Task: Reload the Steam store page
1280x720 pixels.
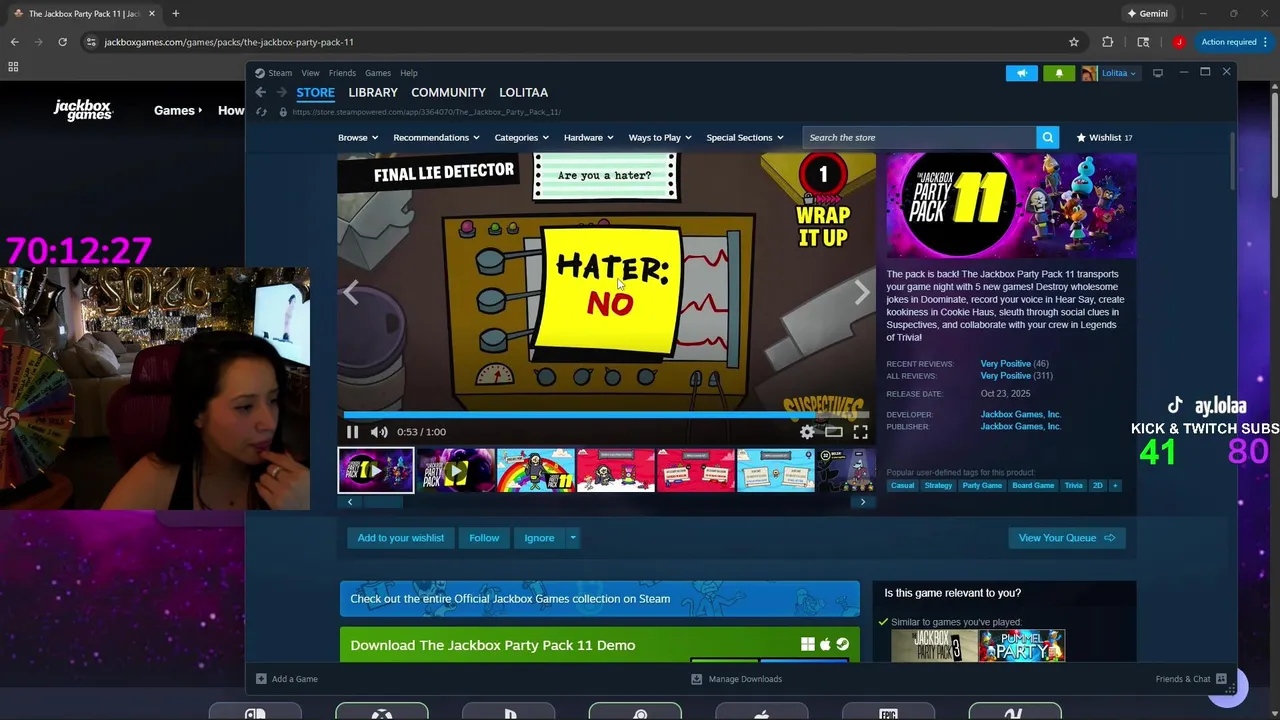Action: coord(261,112)
